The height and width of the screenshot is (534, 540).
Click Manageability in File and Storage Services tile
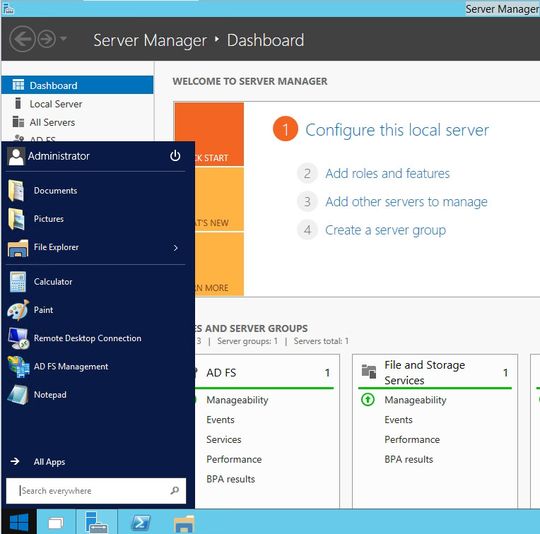tap(415, 400)
